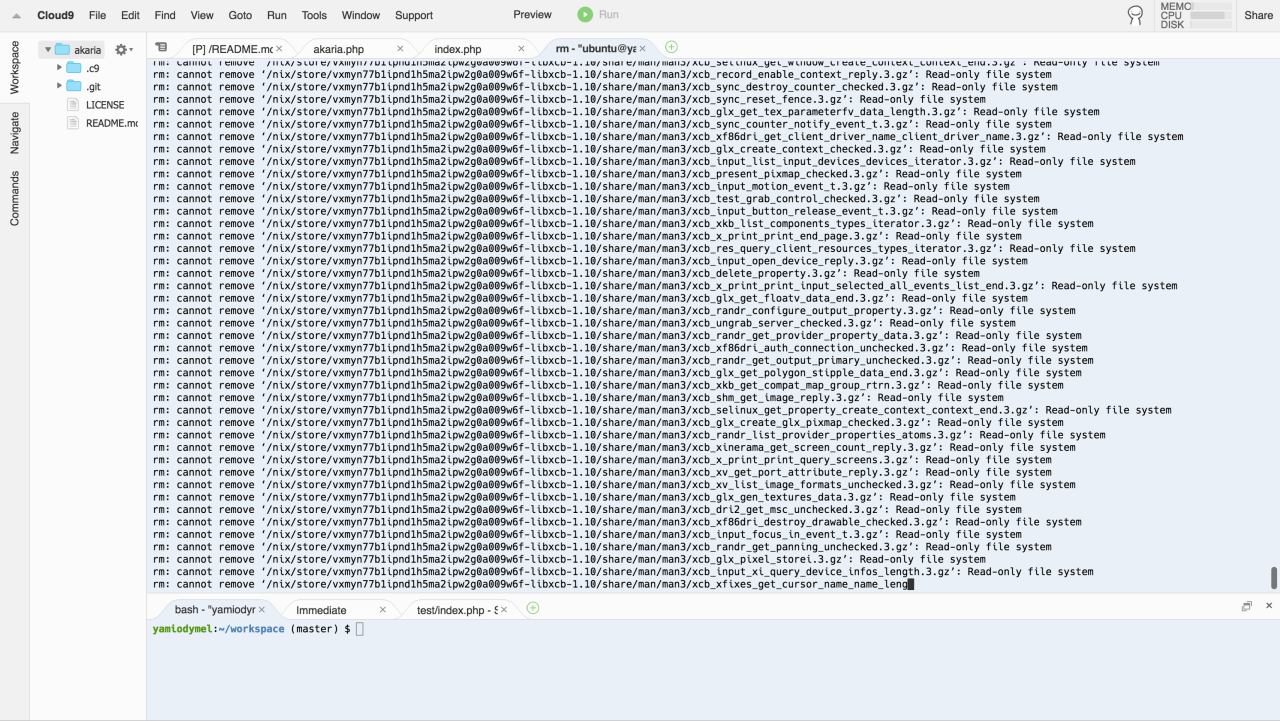Switch to the index.php tab
1280x721 pixels.
click(x=457, y=49)
